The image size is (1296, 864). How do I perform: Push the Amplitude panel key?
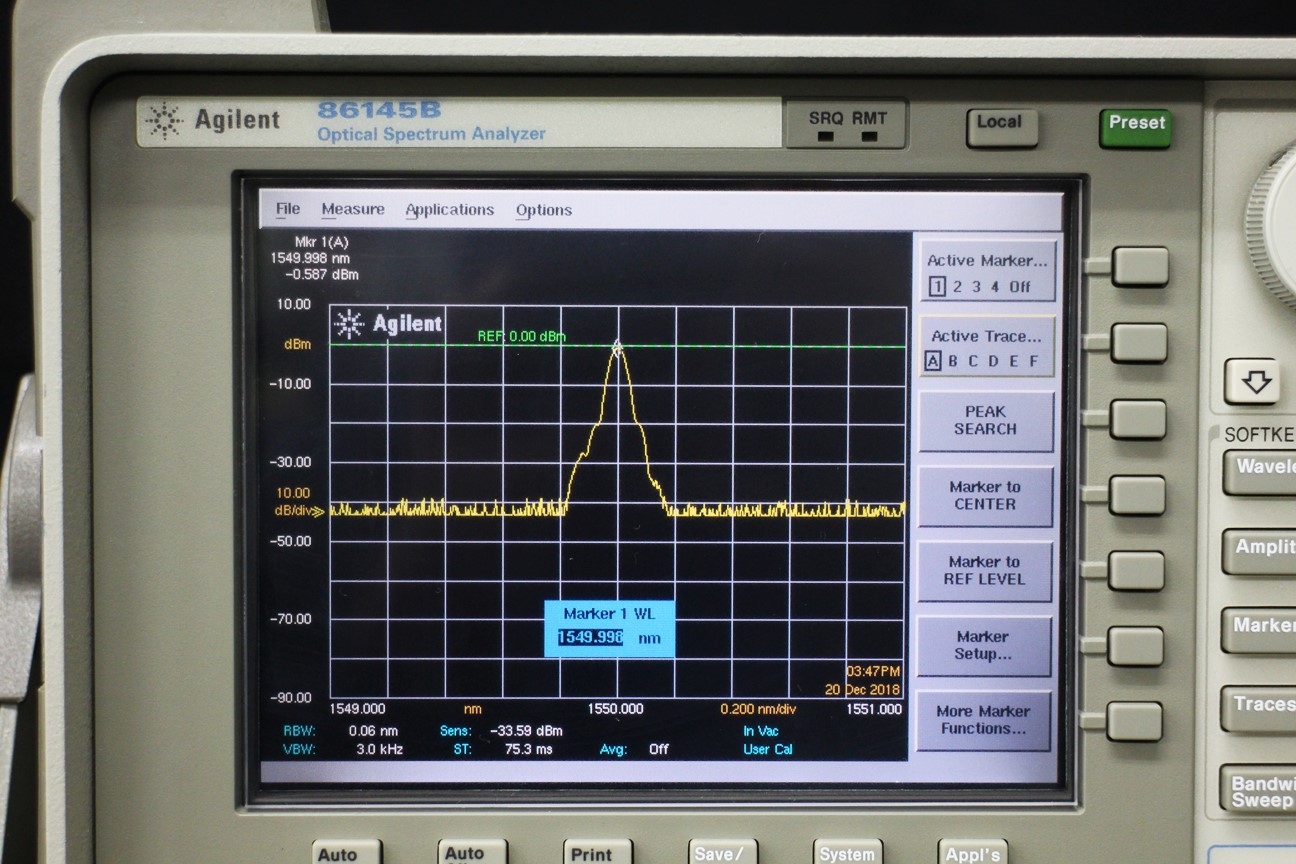point(1260,550)
